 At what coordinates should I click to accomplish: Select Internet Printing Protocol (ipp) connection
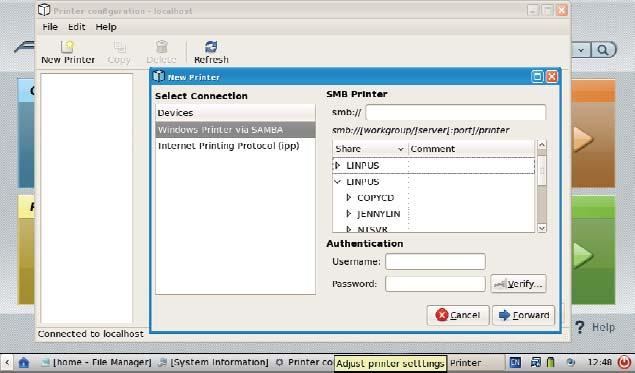click(235, 146)
